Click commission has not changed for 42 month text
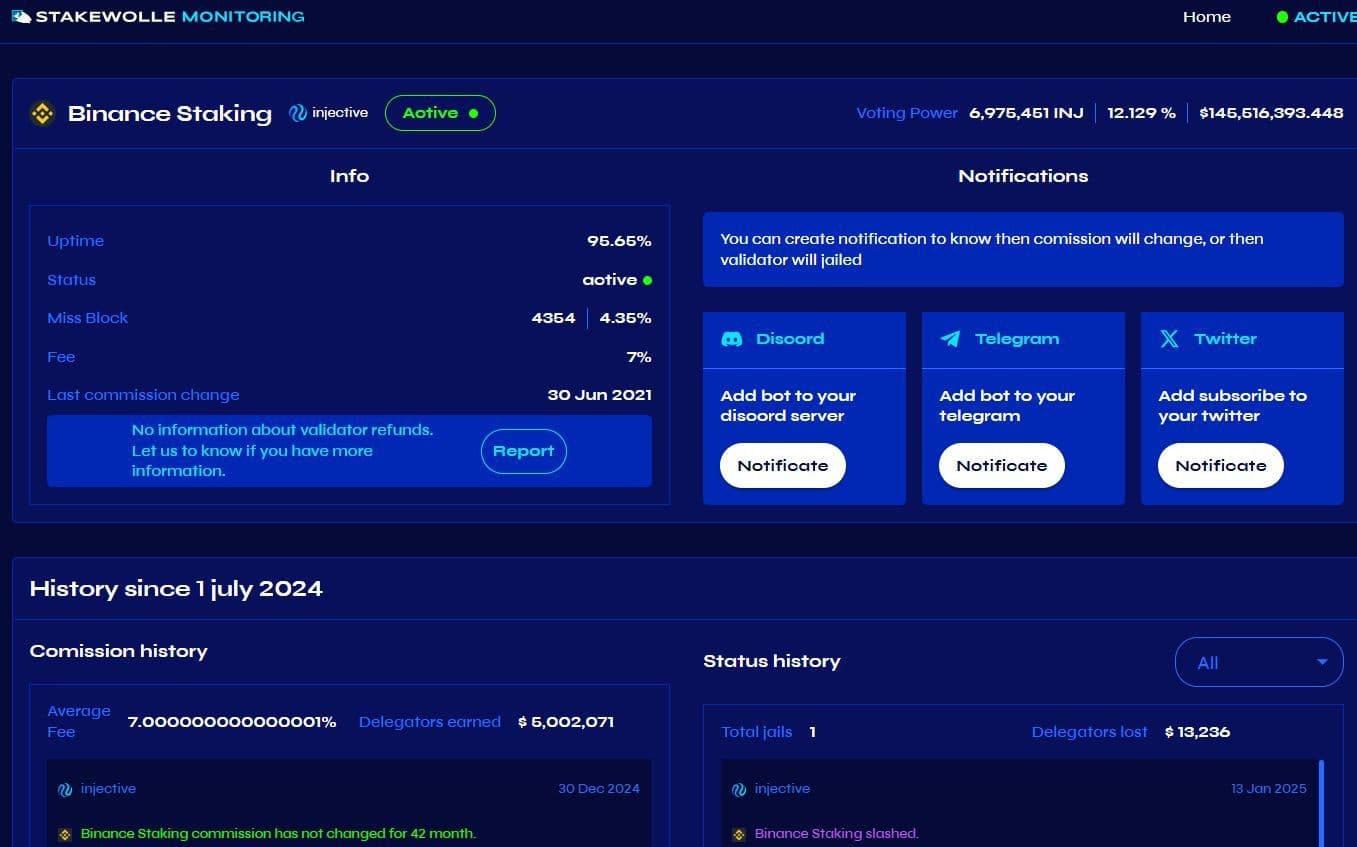This screenshot has height=847, width=1357. coord(278,834)
